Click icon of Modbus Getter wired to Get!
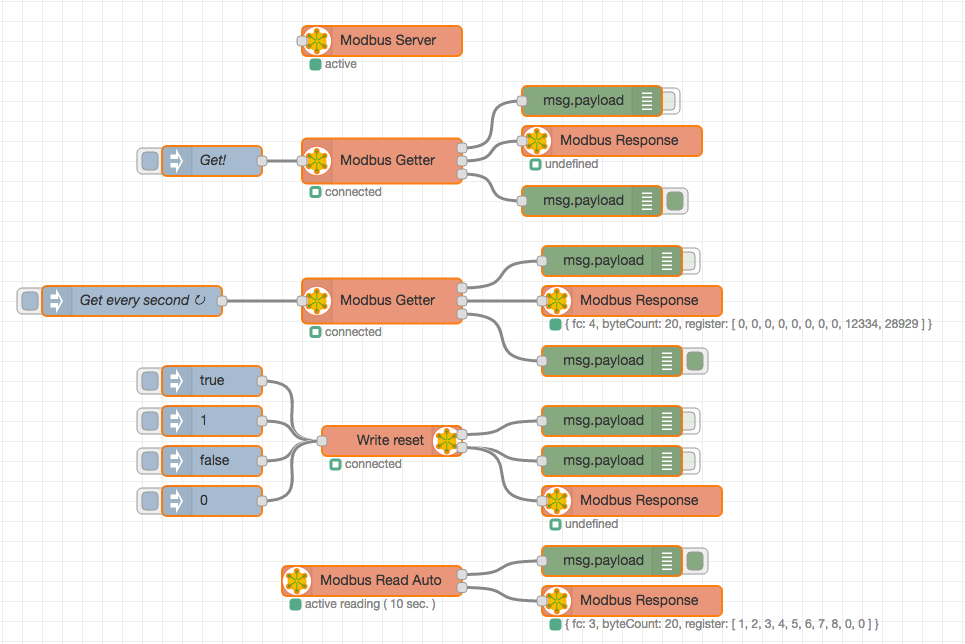965x644 pixels. click(x=317, y=161)
